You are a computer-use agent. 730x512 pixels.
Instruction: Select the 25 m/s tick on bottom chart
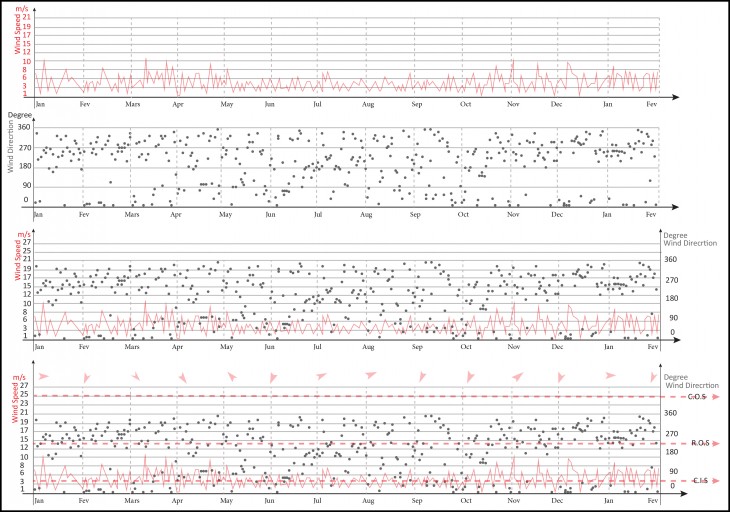click(24, 394)
